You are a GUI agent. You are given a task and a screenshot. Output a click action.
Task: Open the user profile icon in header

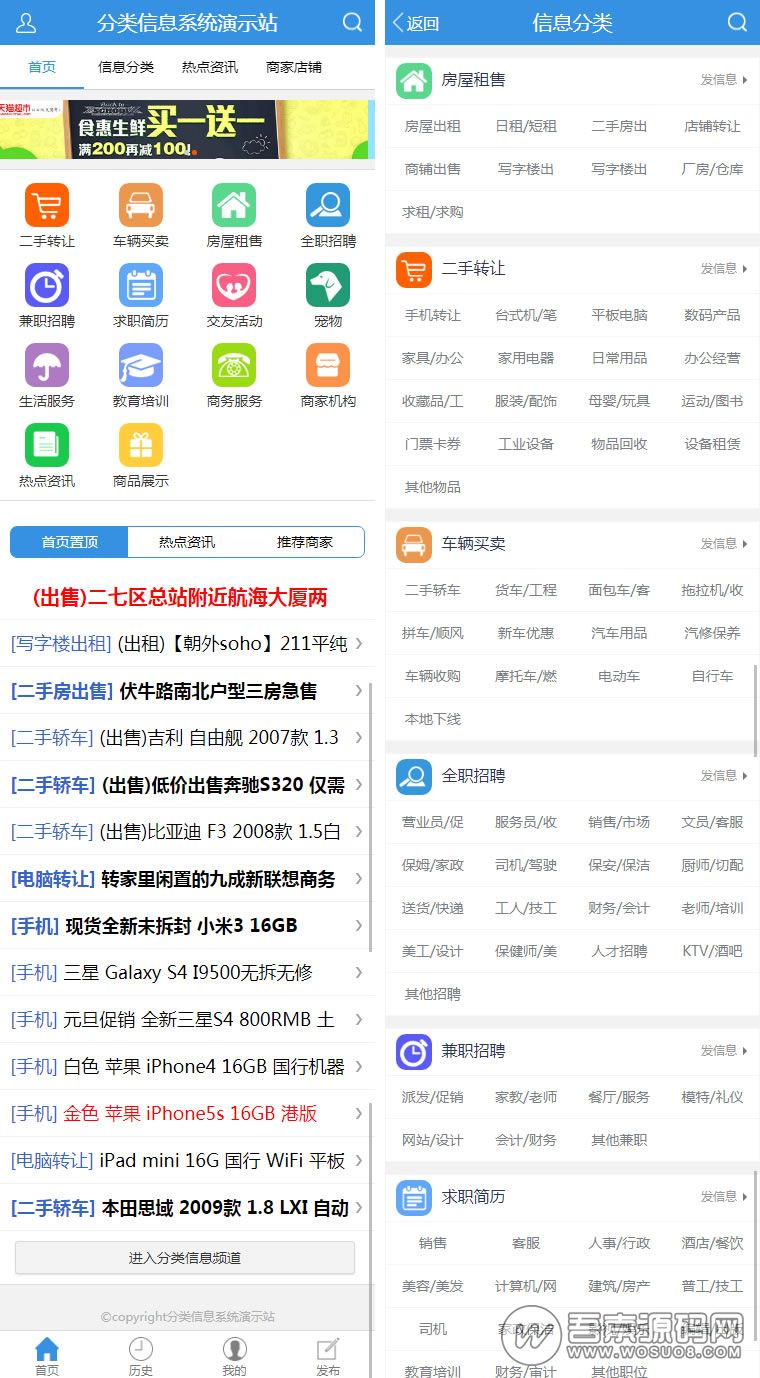tap(27, 22)
